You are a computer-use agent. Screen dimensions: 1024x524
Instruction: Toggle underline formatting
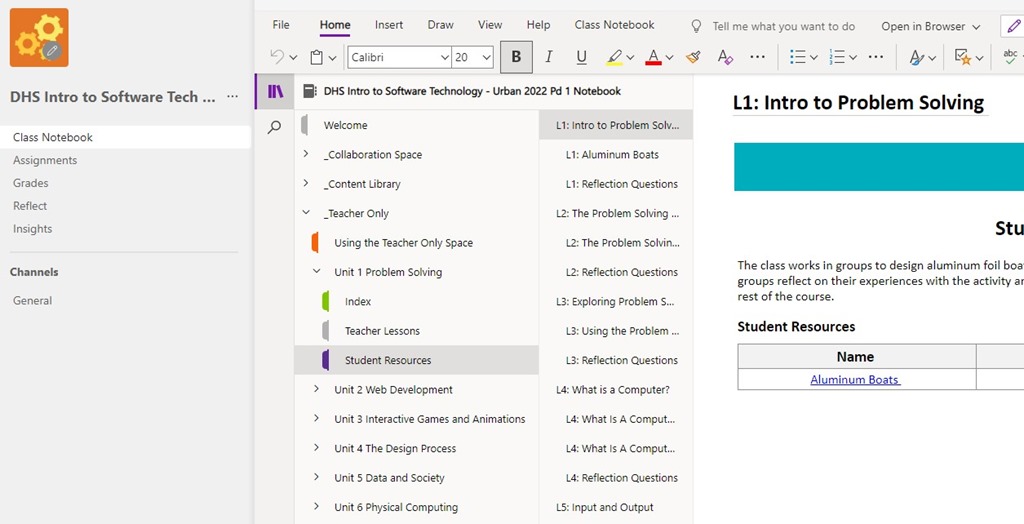(x=581, y=57)
